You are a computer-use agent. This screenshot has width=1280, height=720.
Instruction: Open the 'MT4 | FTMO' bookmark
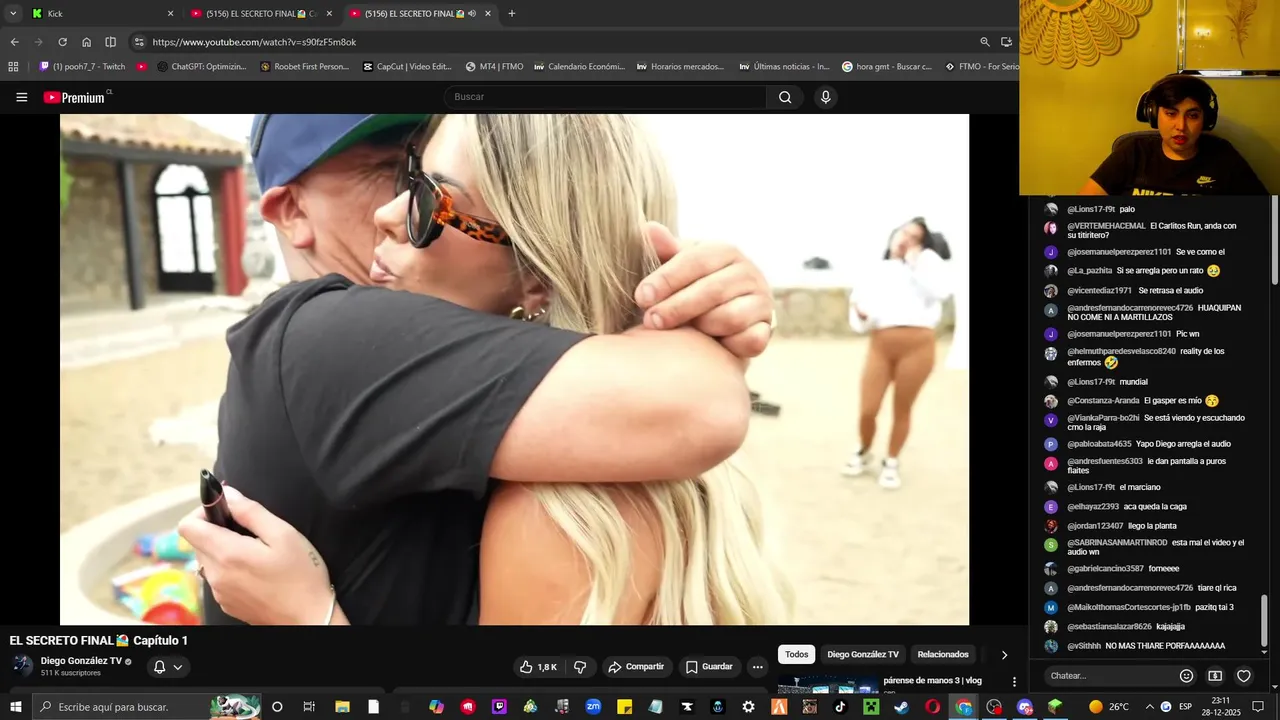click(494, 67)
